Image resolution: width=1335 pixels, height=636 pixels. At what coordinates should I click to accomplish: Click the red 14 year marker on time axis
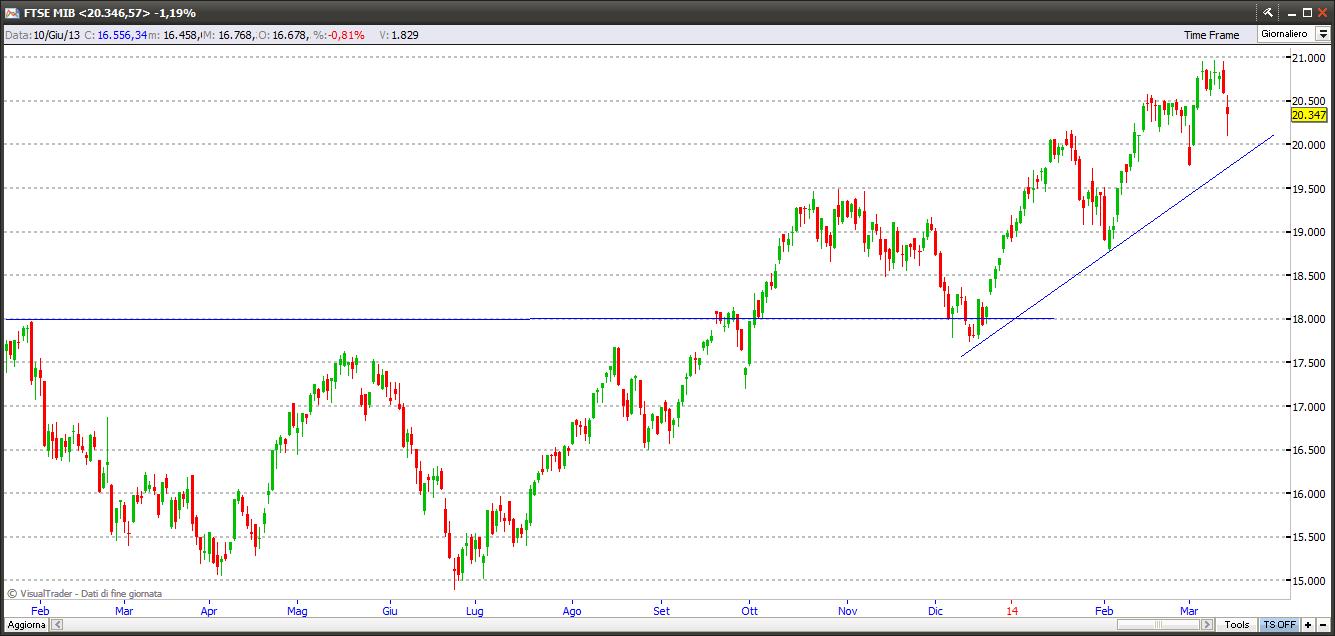tap(1012, 609)
